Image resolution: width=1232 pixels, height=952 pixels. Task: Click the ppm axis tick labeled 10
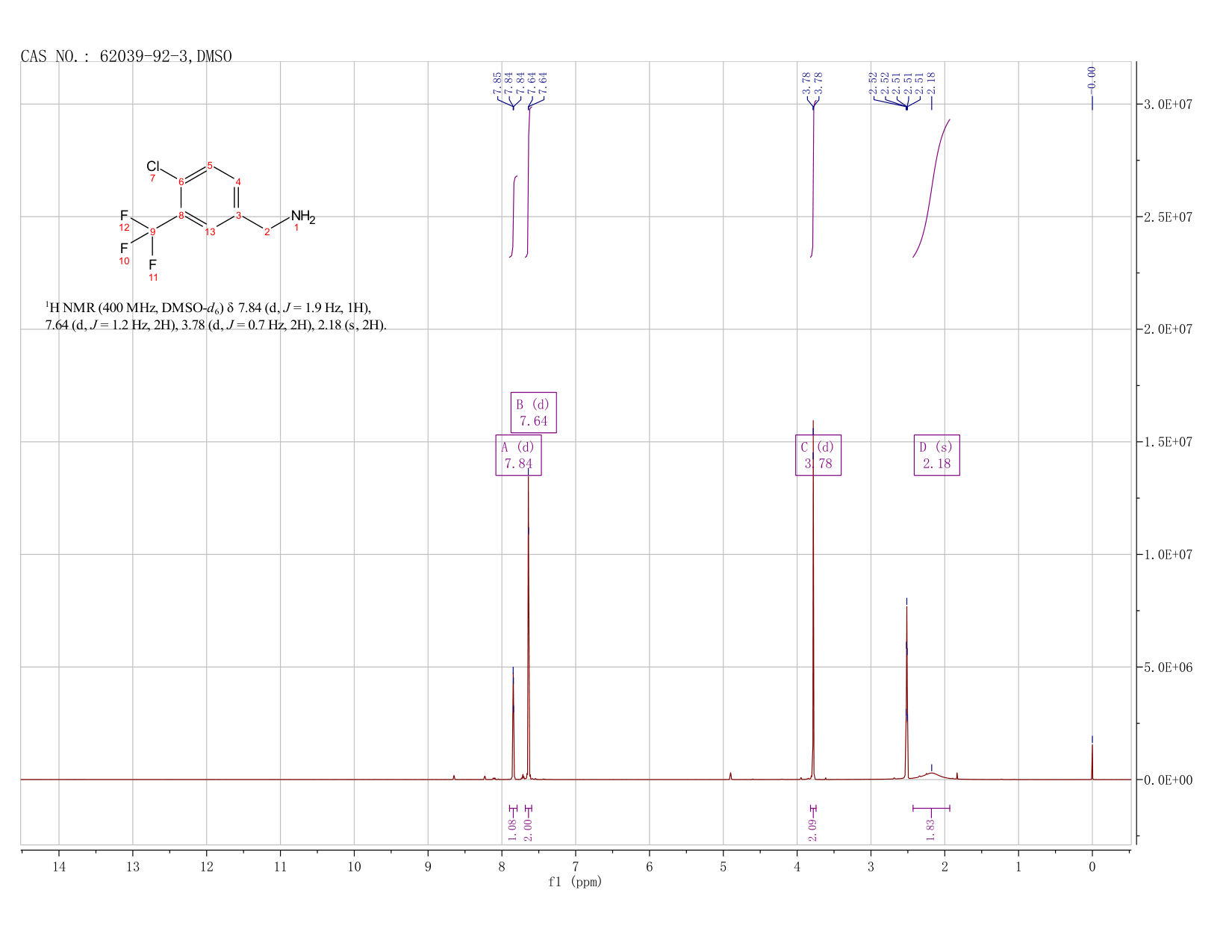354,867
